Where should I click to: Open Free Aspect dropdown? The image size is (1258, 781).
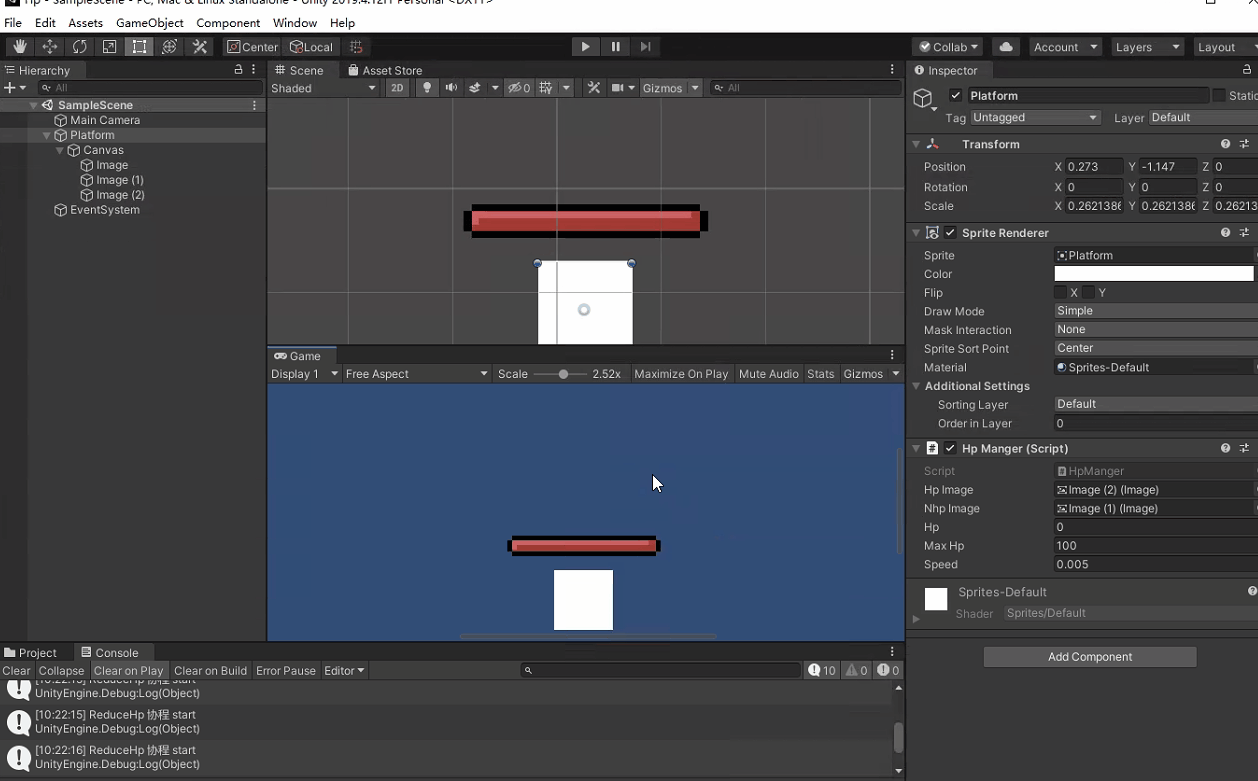point(416,374)
